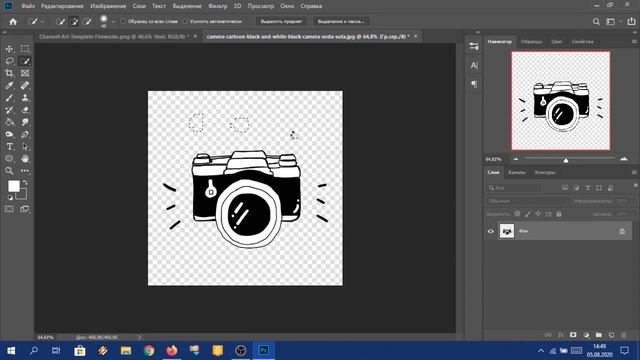Select the Move tool
The image size is (640, 360).
click(9, 49)
